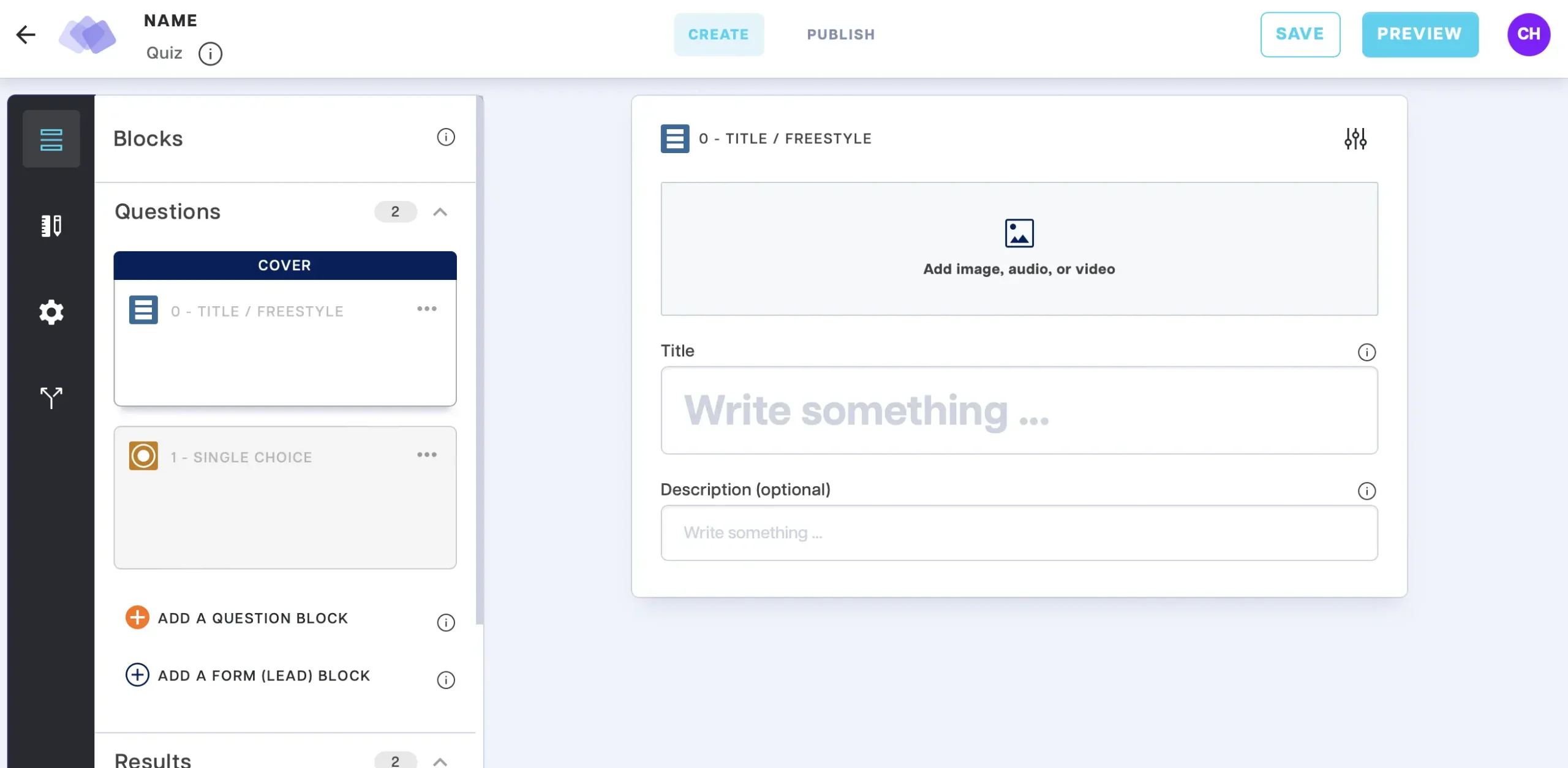The width and height of the screenshot is (1568, 768).
Task: Click the Title text input field
Action: pyautogui.click(x=1018, y=410)
